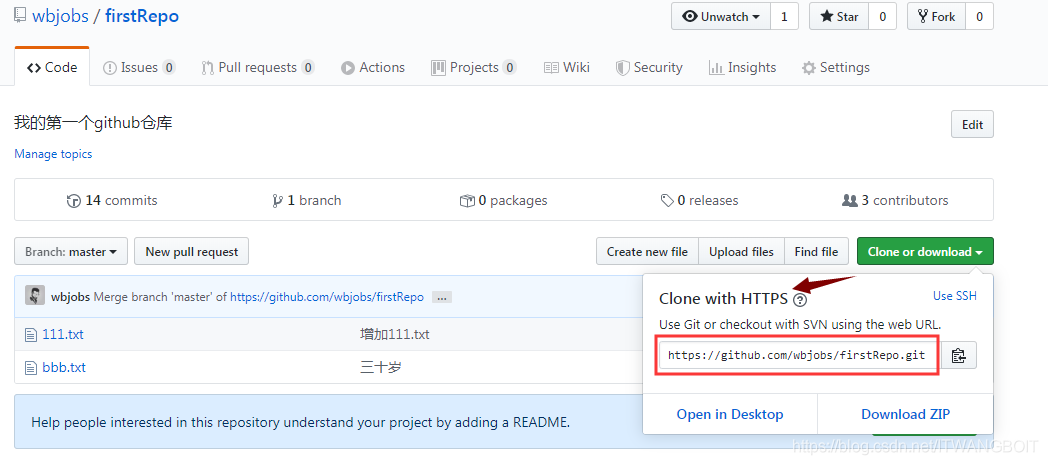Open file bbb.txt
This screenshot has width=1048, height=465.
click(64, 367)
